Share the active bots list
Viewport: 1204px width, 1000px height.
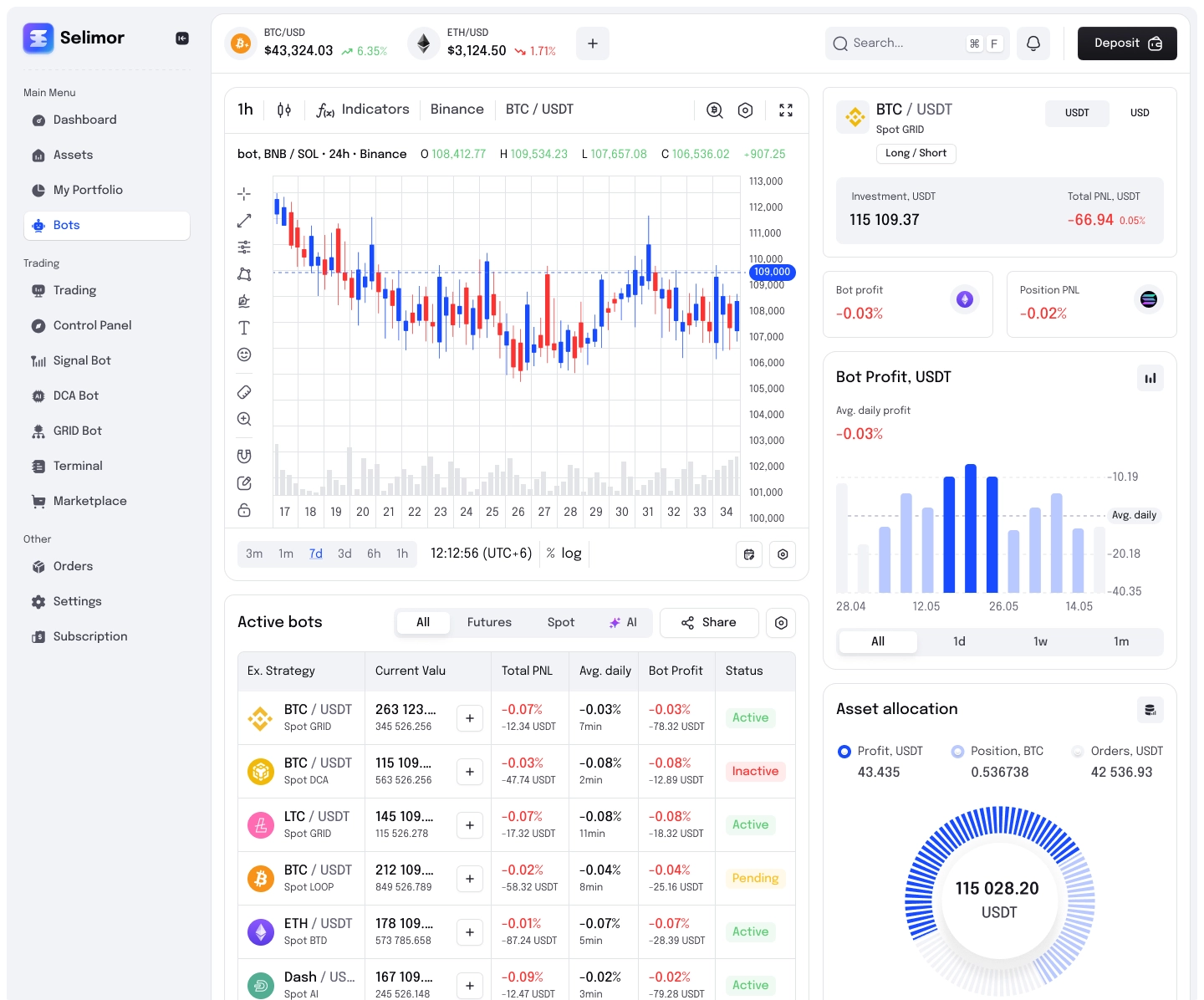(x=709, y=623)
